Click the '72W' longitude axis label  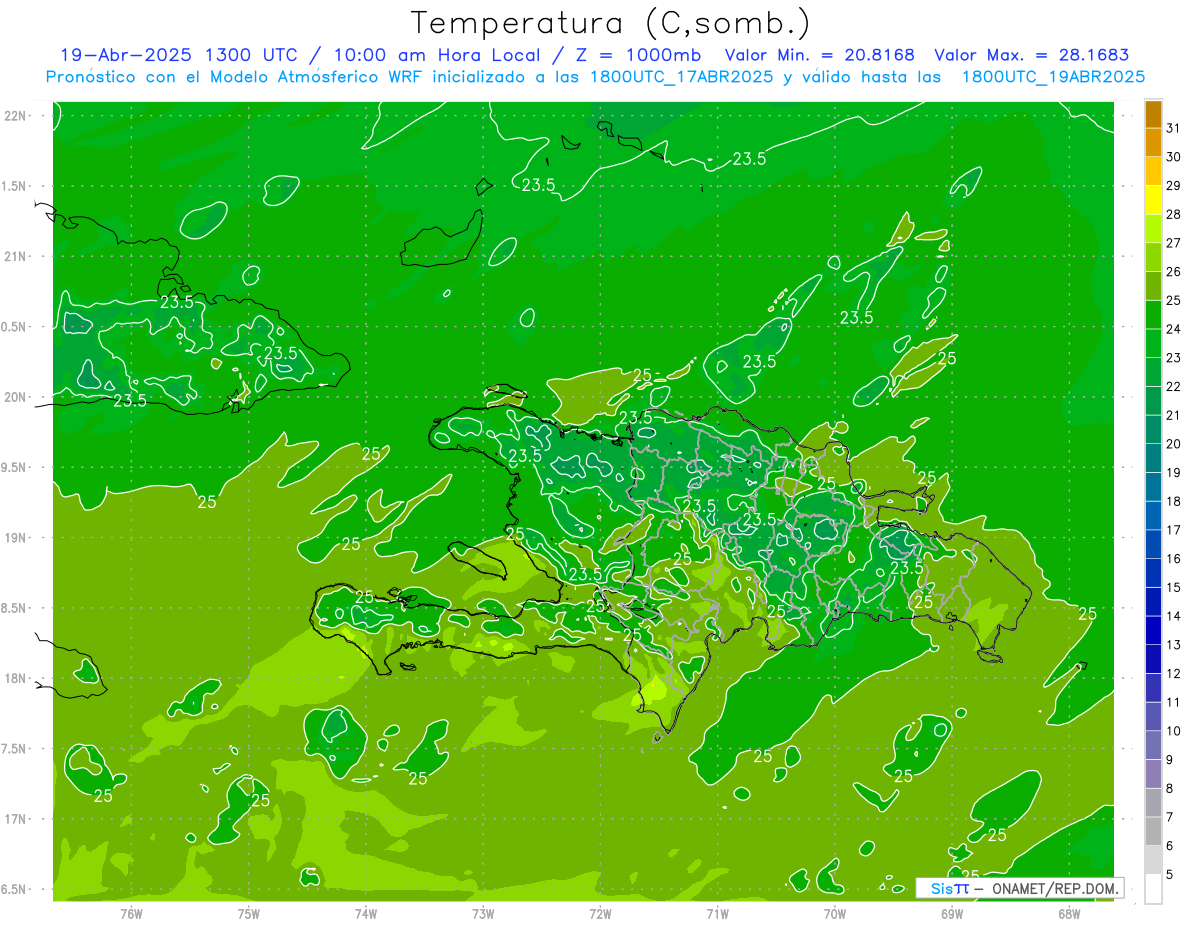(x=600, y=914)
